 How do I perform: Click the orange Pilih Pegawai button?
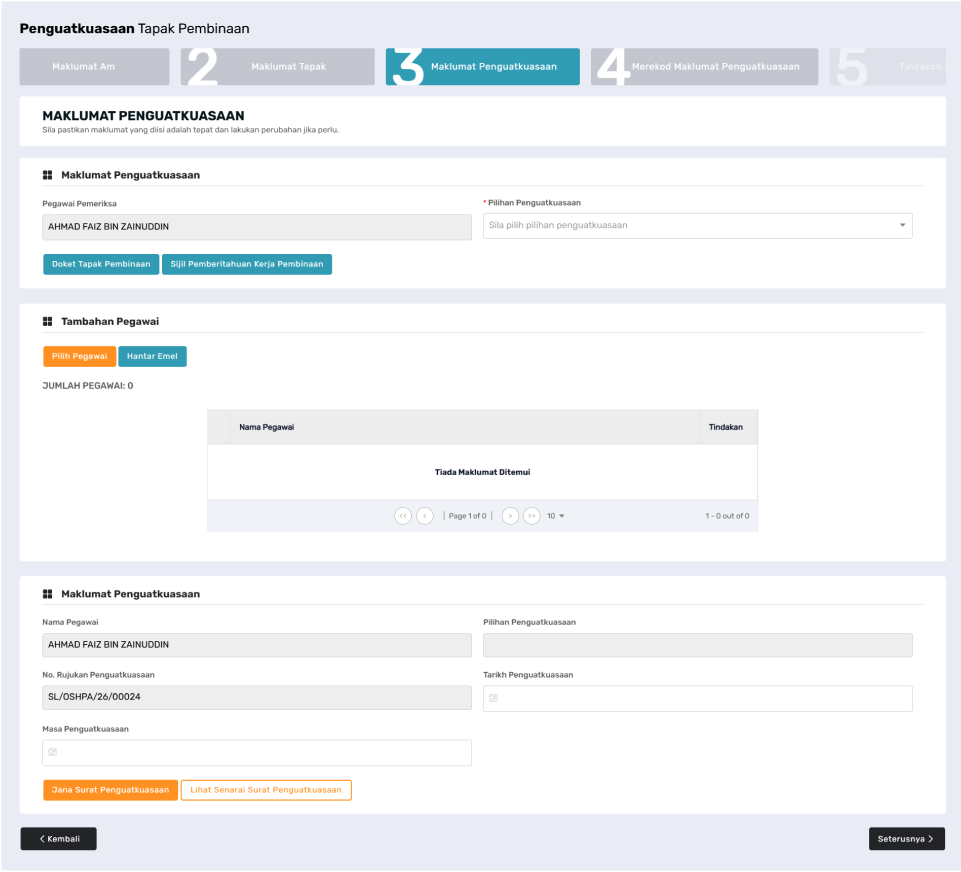tap(80, 356)
